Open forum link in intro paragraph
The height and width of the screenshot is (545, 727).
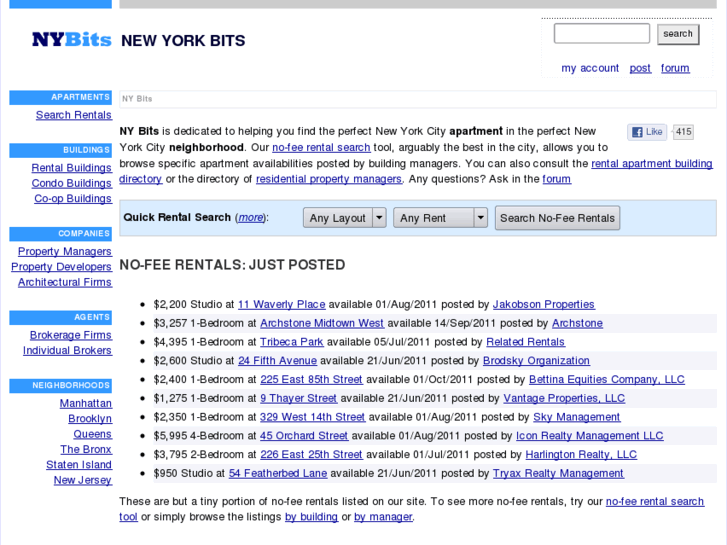coord(557,179)
